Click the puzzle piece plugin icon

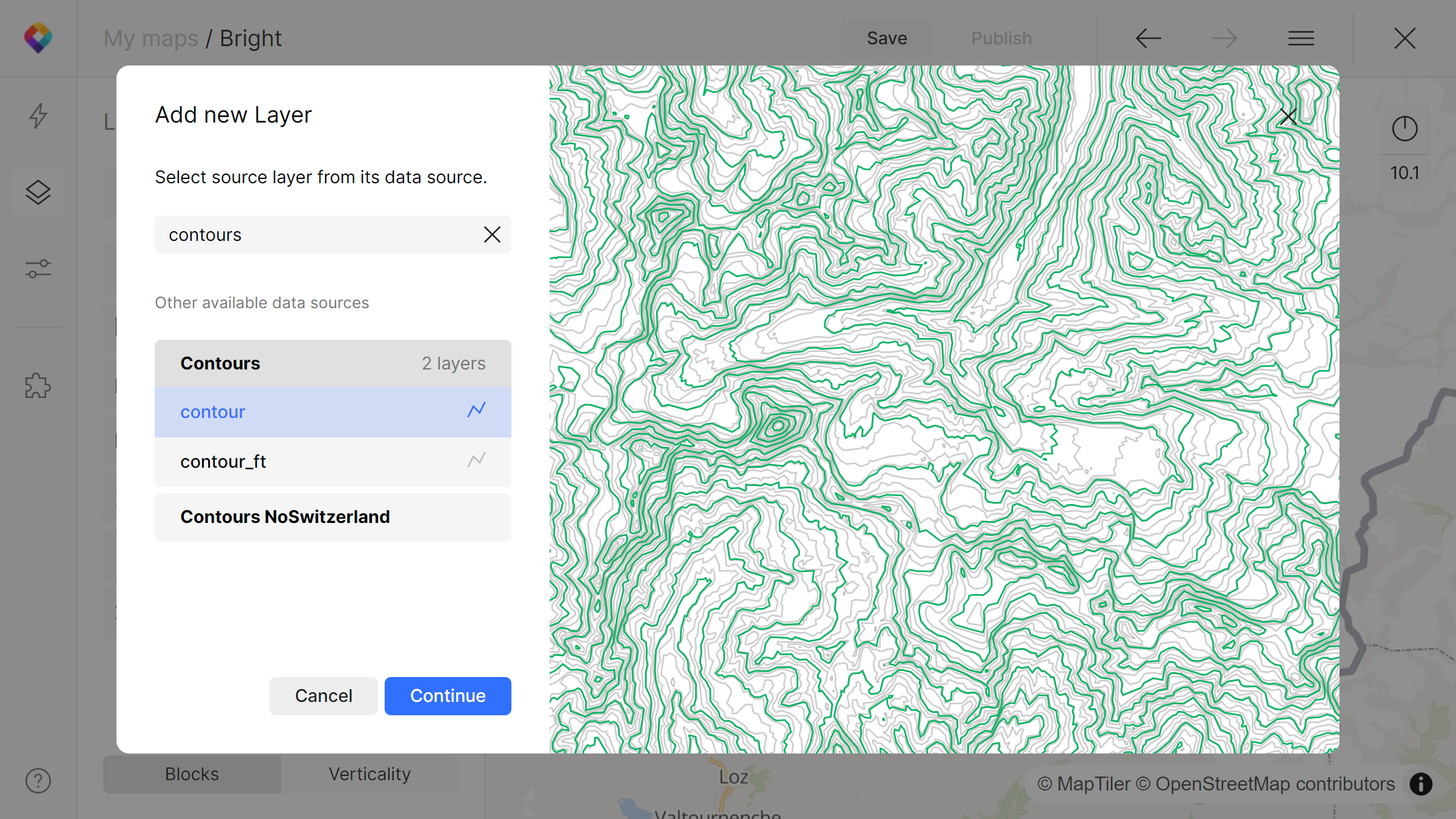click(39, 385)
